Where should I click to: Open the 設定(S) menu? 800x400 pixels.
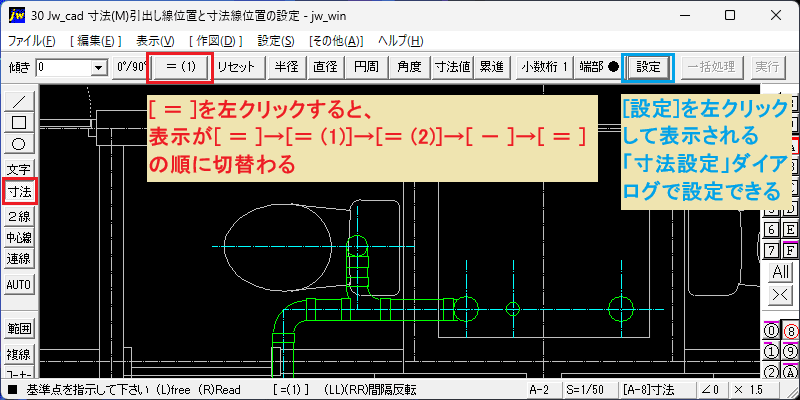[x=276, y=41]
